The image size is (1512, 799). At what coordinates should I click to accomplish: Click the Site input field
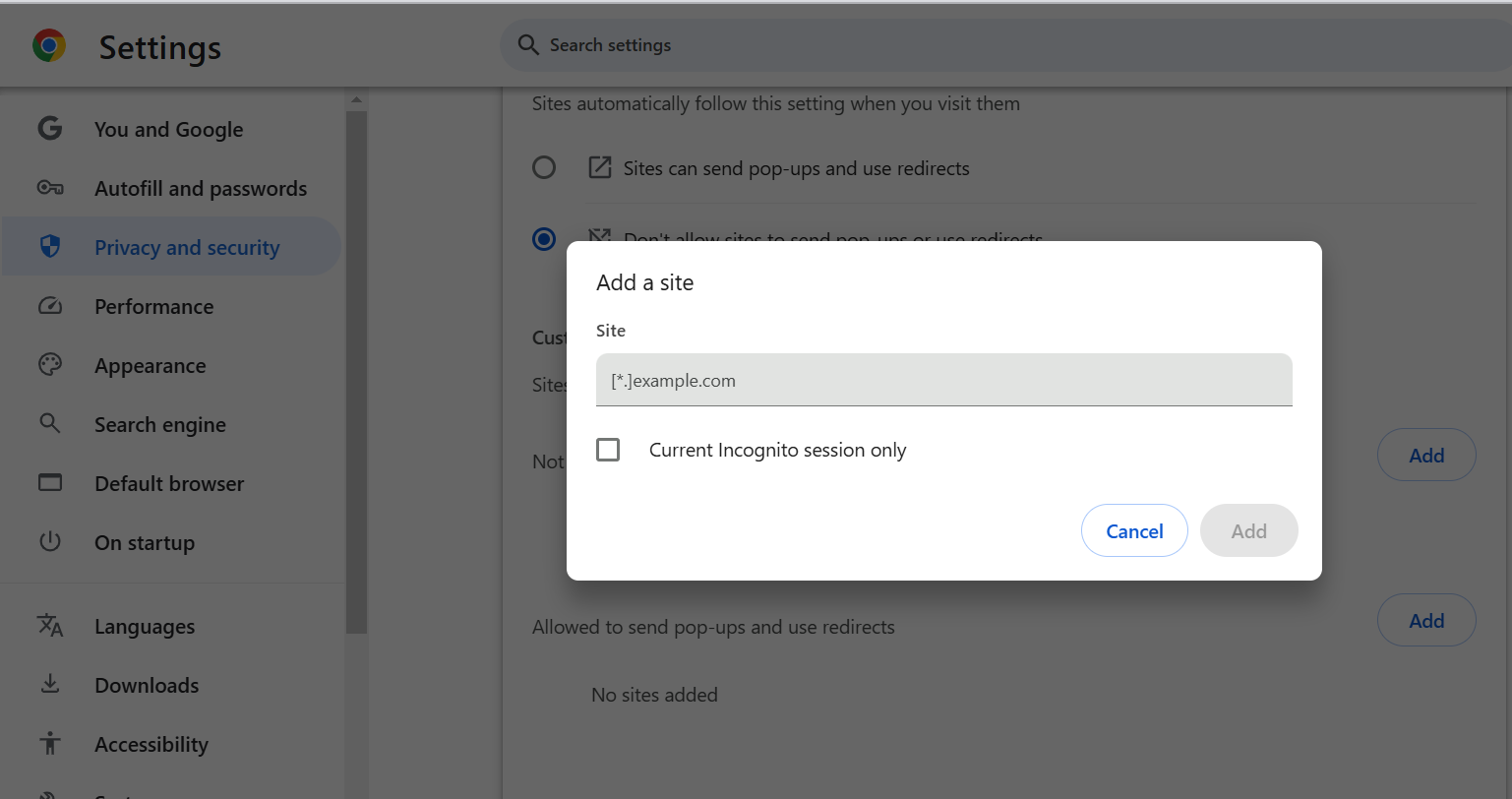[x=942, y=380]
